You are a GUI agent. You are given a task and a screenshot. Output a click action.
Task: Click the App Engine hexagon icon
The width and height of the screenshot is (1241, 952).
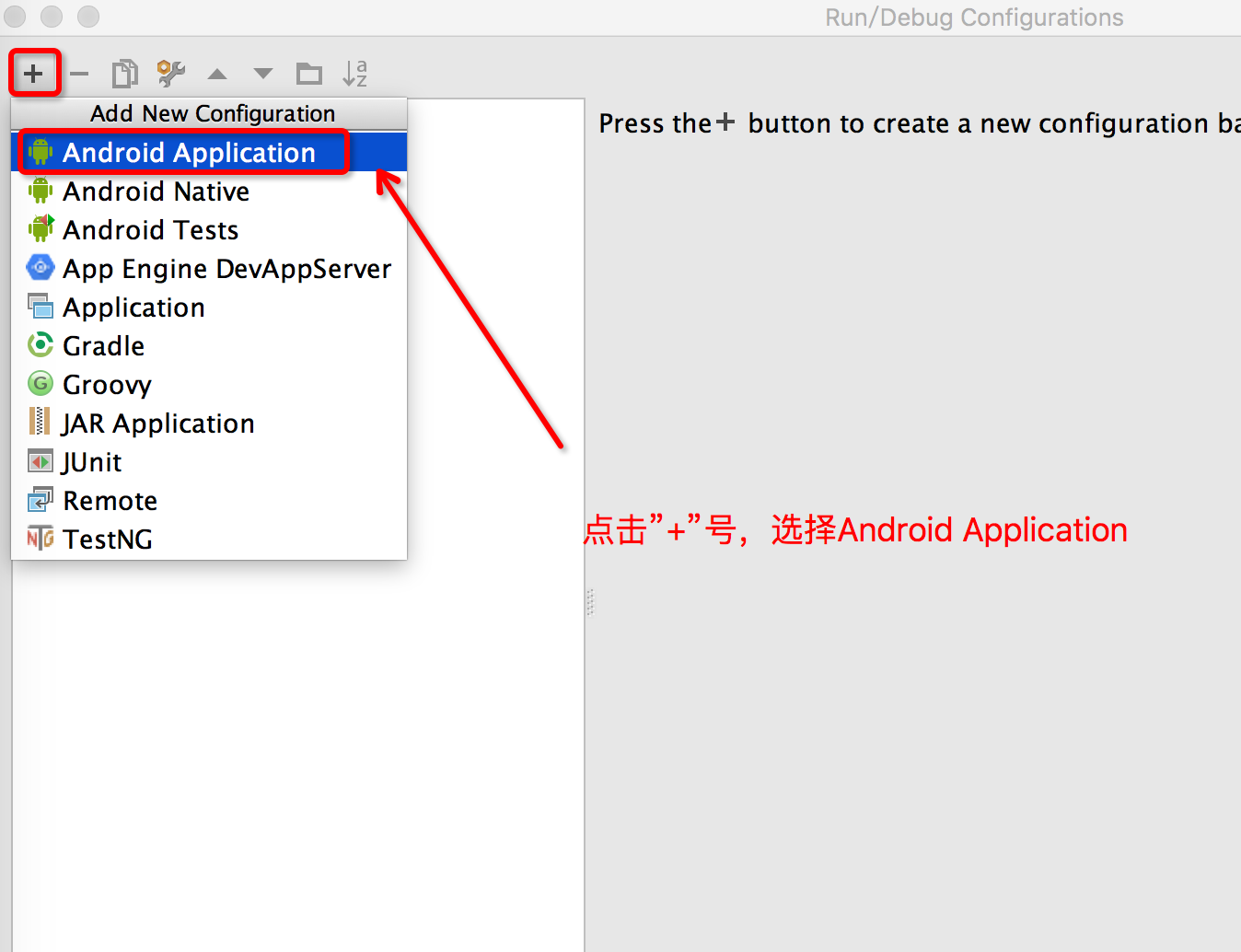(x=41, y=268)
